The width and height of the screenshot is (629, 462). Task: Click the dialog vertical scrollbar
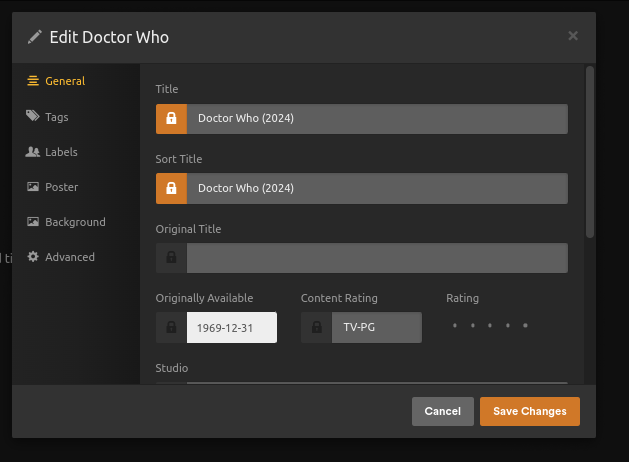click(x=589, y=152)
